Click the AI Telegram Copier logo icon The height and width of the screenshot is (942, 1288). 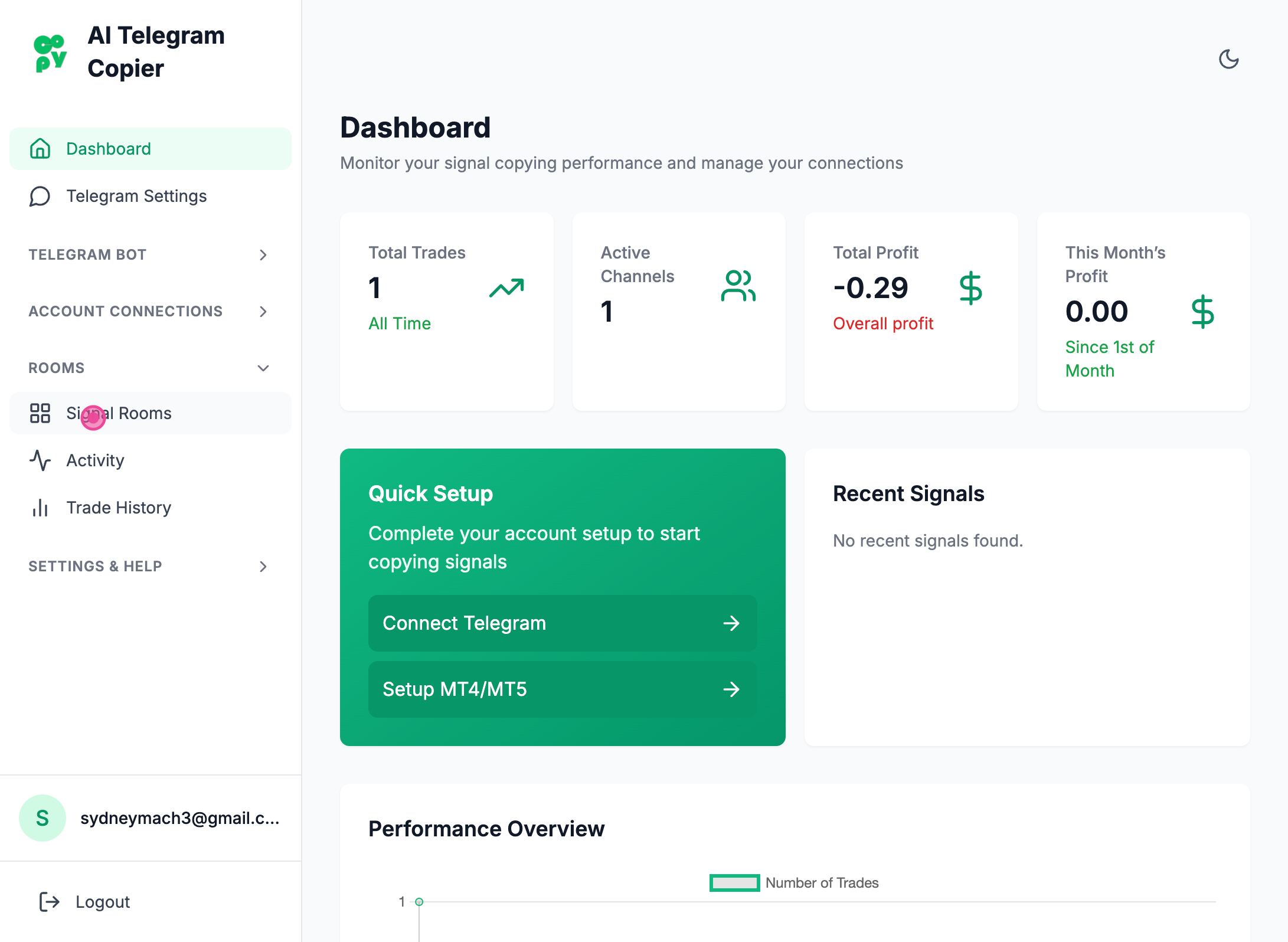(x=50, y=53)
